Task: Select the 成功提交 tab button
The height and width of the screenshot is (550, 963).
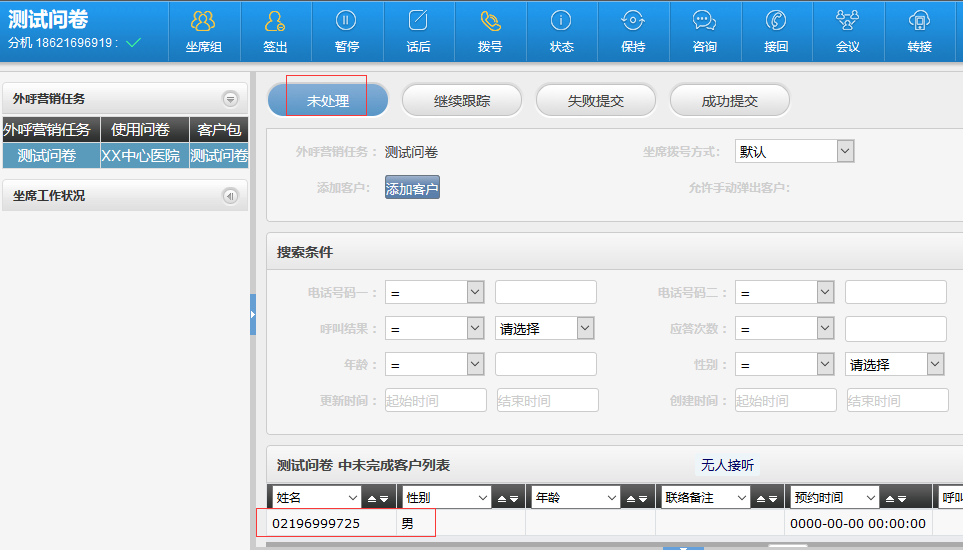Action: tap(730, 101)
